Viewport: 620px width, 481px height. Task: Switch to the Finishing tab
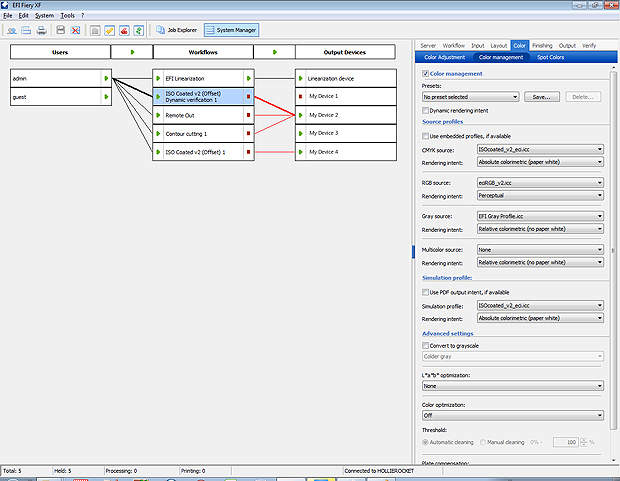coord(542,45)
